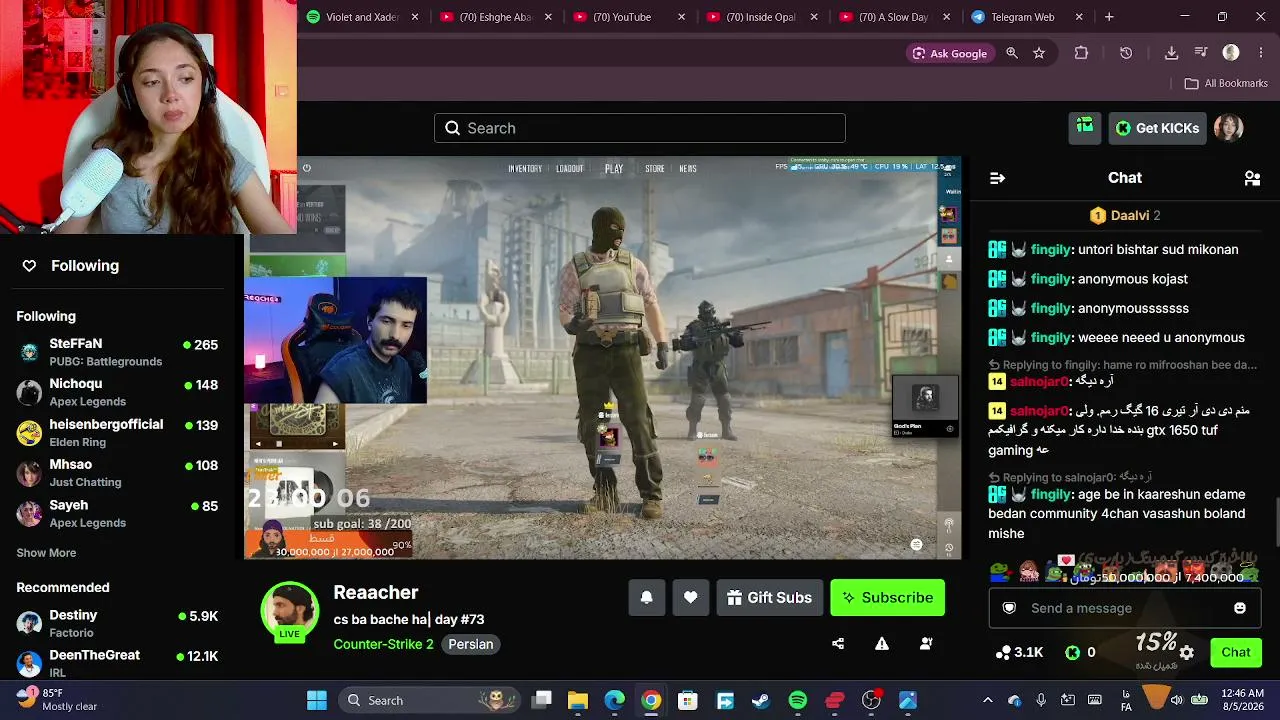The width and height of the screenshot is (1280, 720).
Task: Open DeenTheGreat's recommended channel
Action: point(118,663)
